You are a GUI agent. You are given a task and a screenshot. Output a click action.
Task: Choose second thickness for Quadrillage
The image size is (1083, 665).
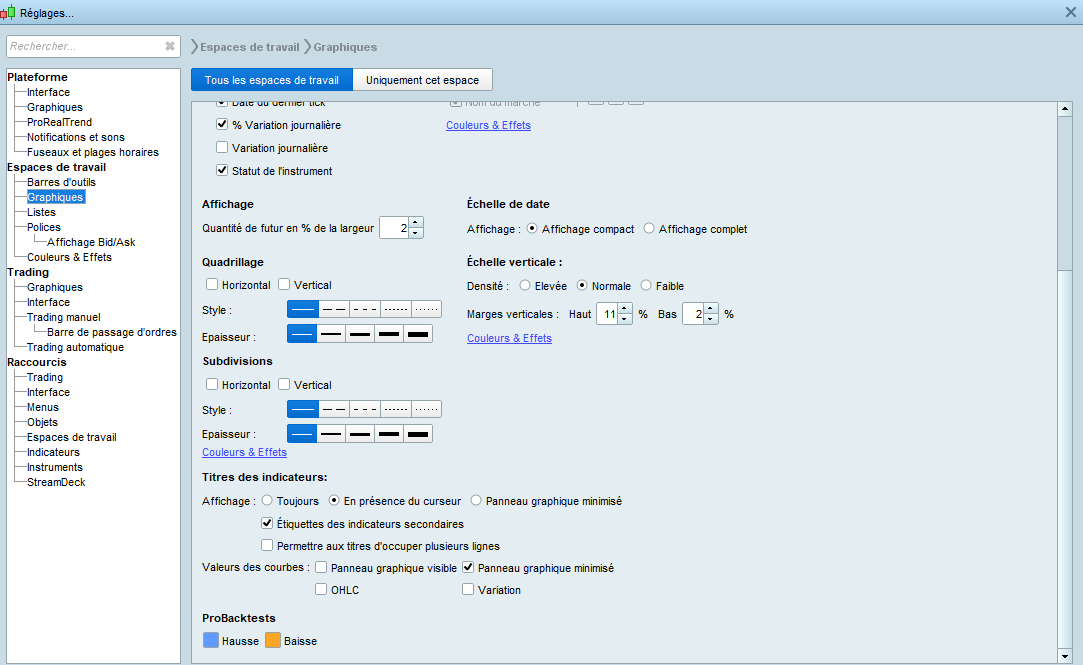click(332, 334)
